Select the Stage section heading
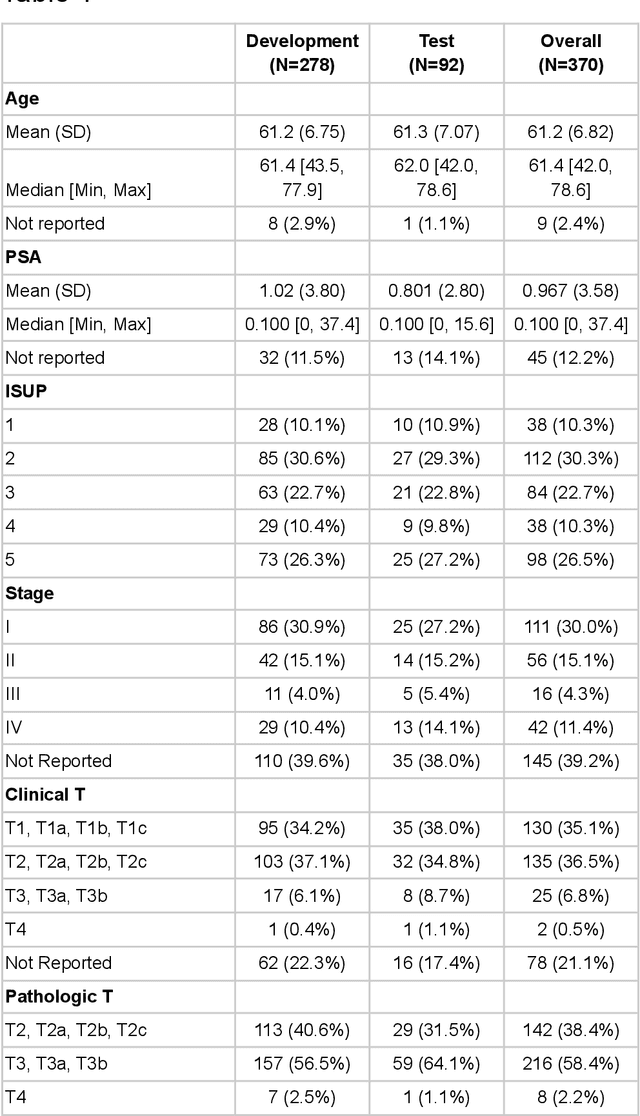 click(x=30, y=593)
